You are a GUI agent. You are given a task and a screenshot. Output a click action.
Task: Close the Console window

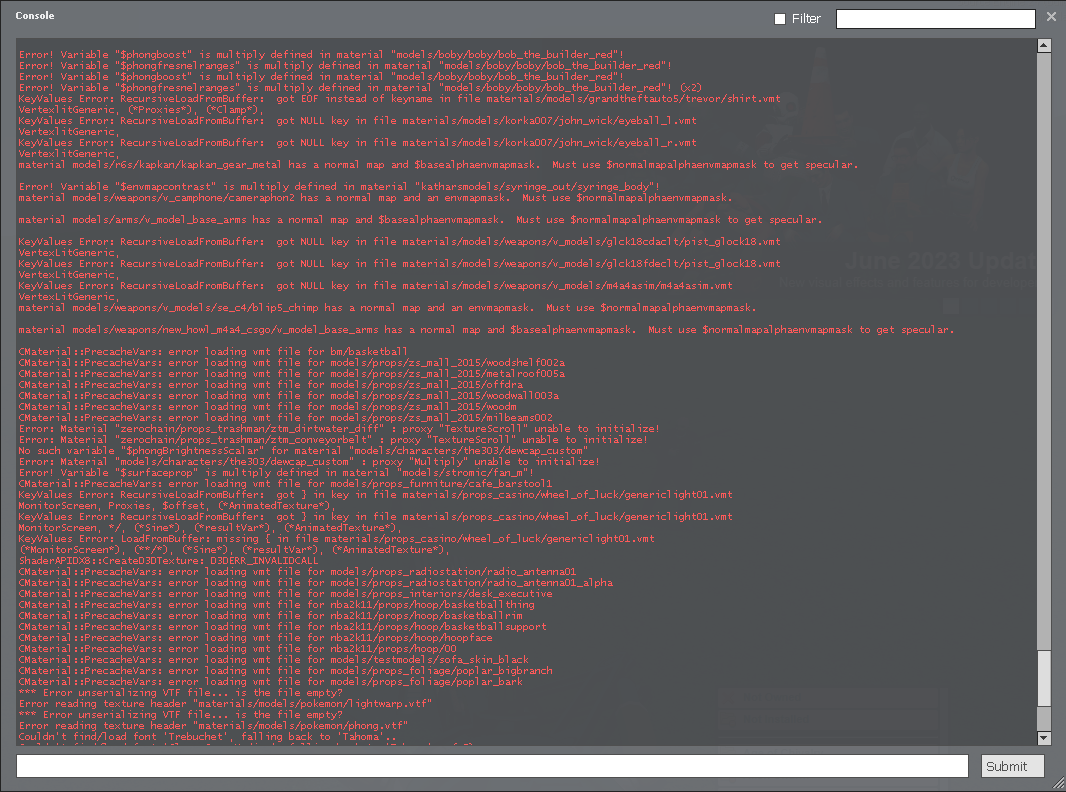pos(1051,17)
